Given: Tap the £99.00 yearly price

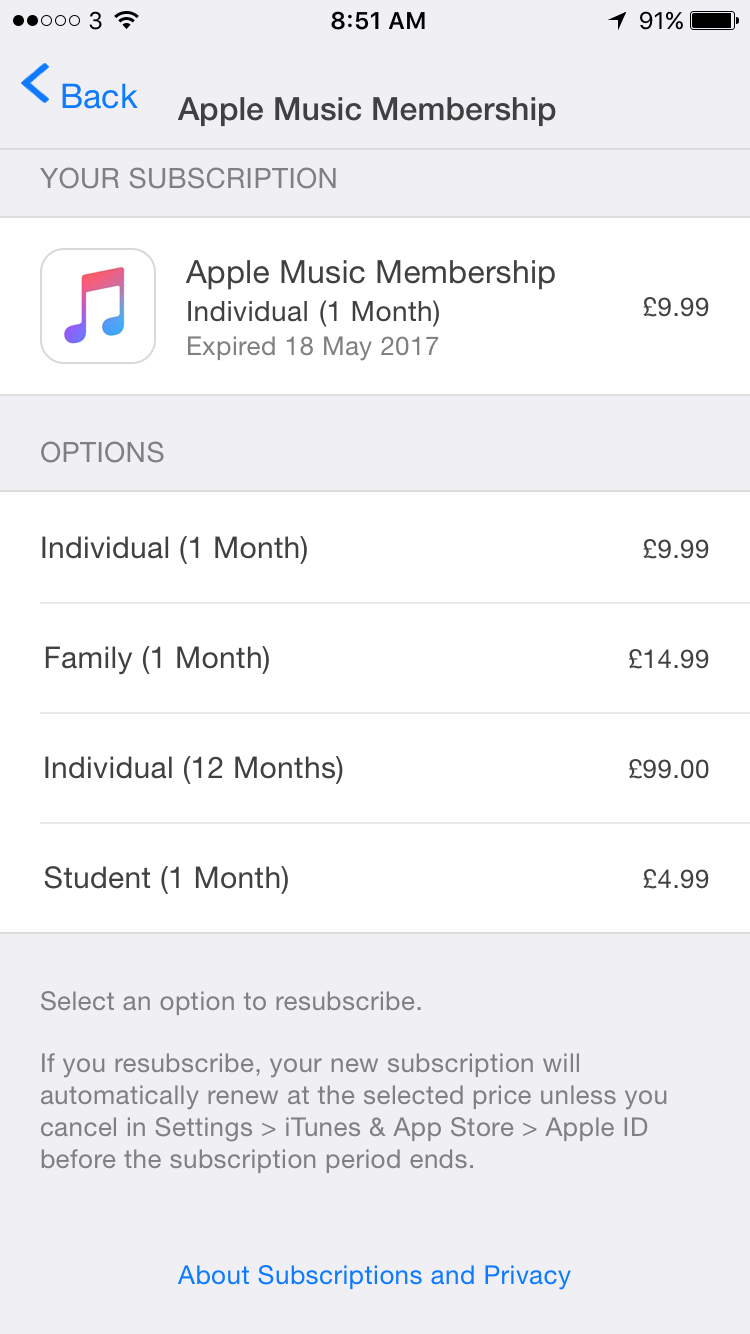Looking at the screenshot, I should (668, 769).
